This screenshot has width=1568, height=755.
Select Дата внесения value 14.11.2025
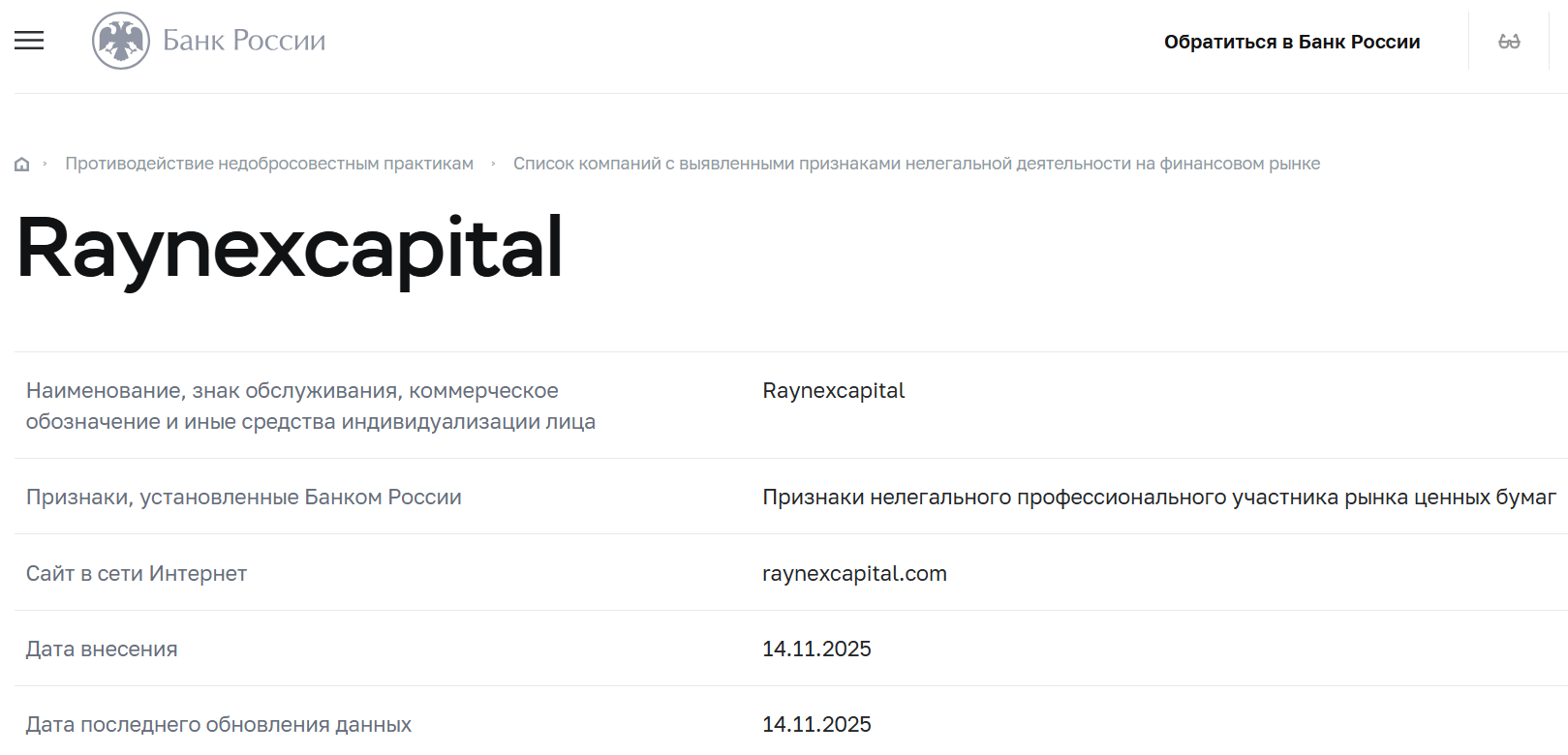pyautogui.click(x=816, y=649)
